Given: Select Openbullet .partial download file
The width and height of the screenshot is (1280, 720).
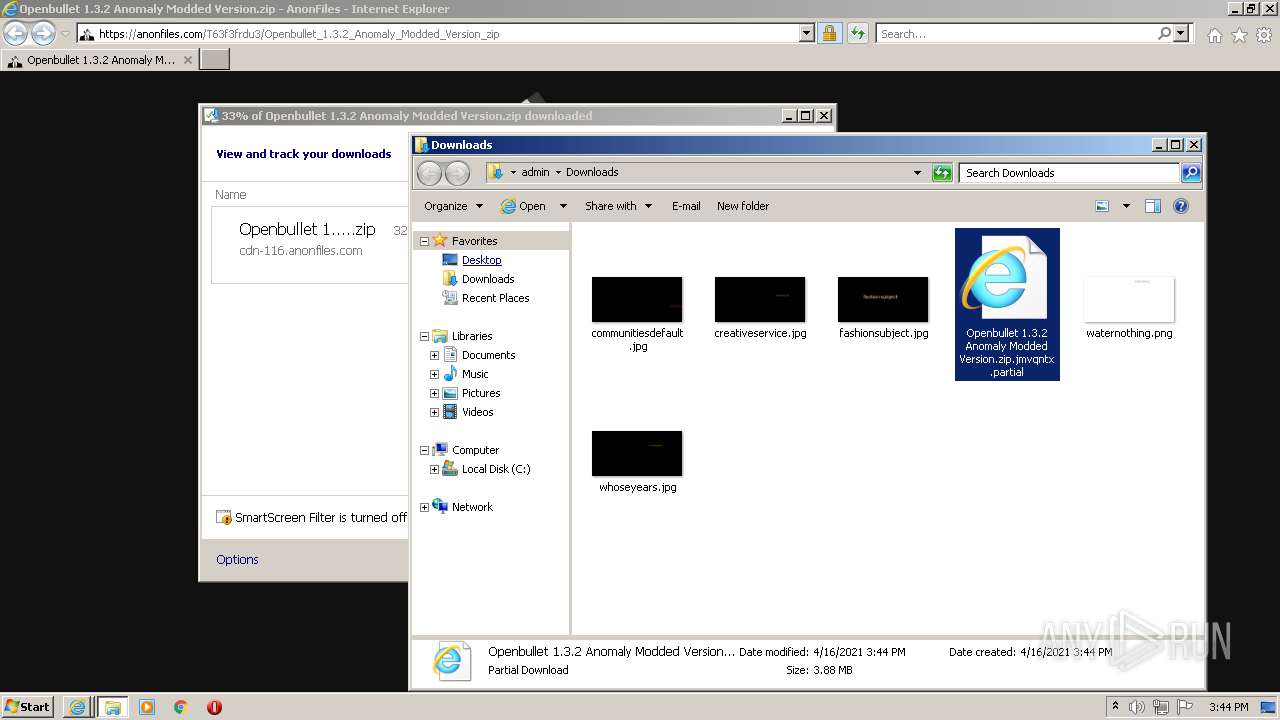Looking at the screenshot, I should (1007, 304).
